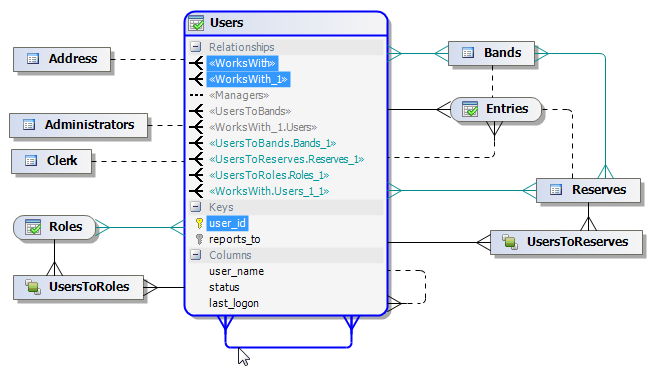Collapse the Relationships section
Image resolution: width=651 pixels, height=374 pixels.
(x=196, y=47)
